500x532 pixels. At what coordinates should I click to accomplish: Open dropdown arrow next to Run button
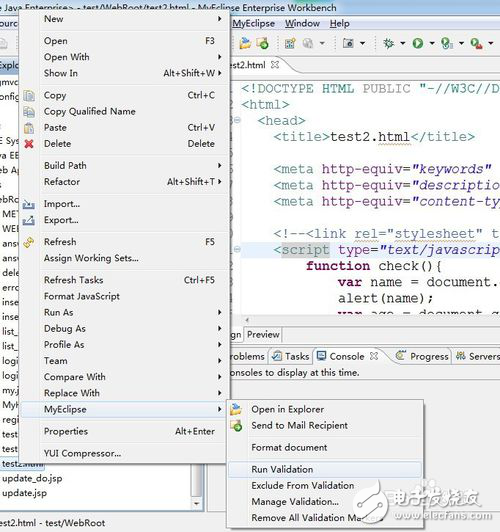pos(432,43)
